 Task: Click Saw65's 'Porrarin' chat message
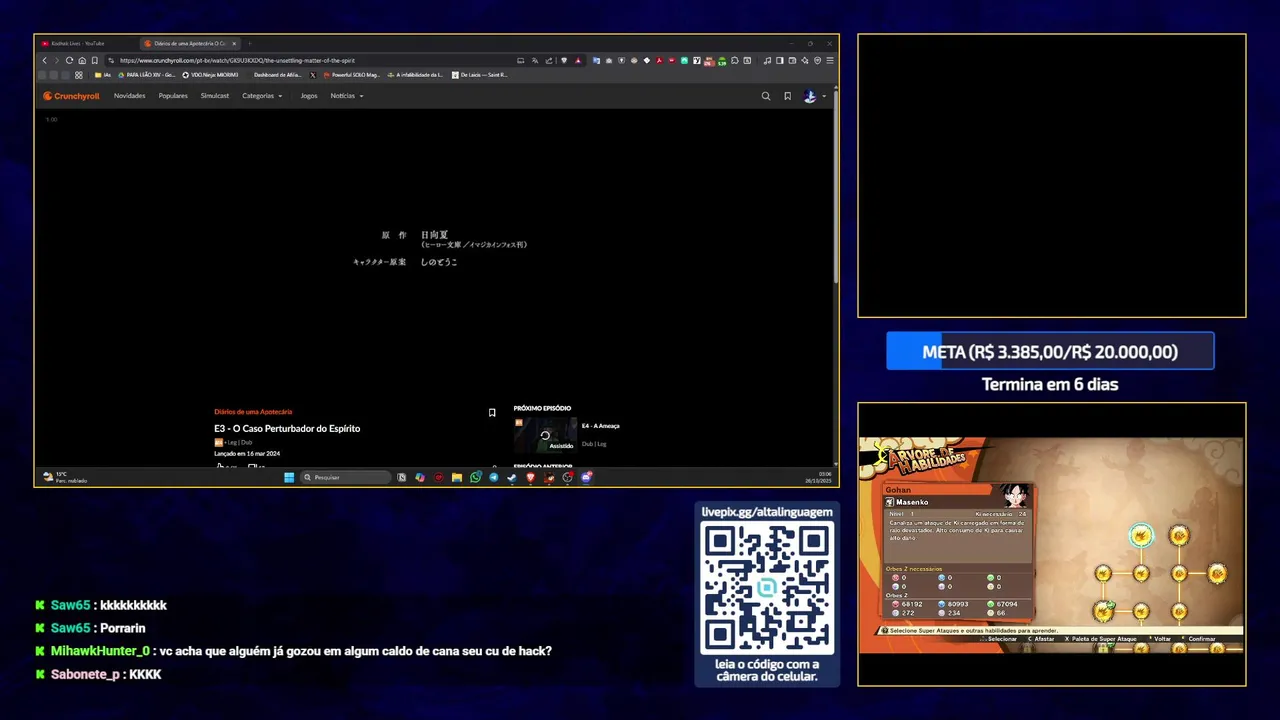(x=123, y=628)
